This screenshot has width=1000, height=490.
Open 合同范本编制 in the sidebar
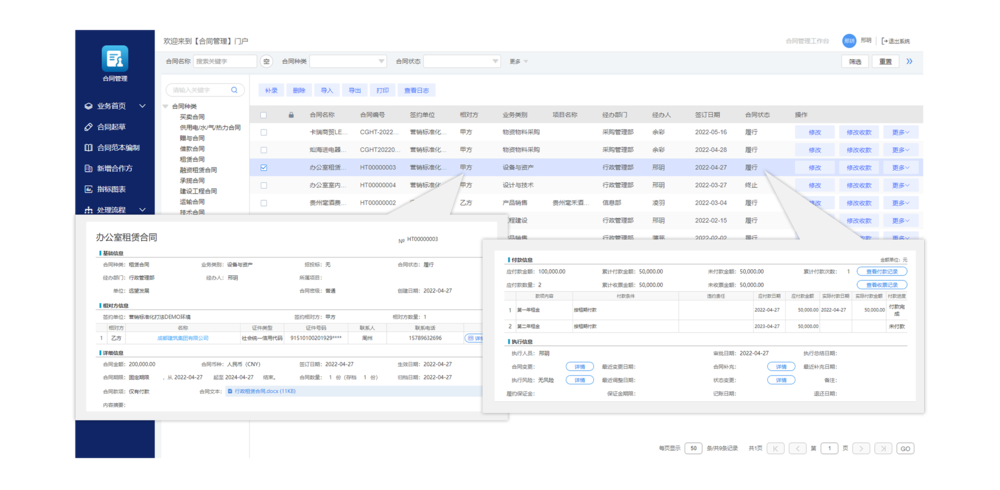(x=117, y=148)
